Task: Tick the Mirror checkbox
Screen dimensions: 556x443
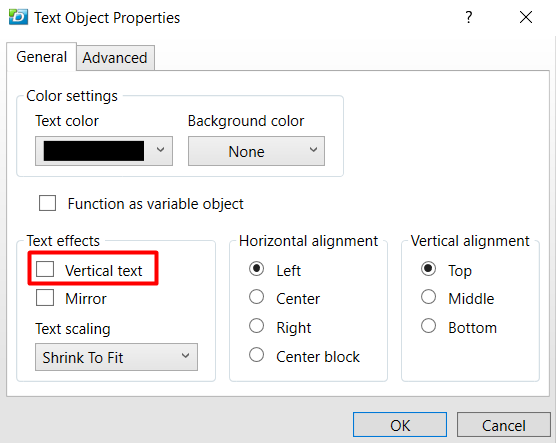Action: tap(45, 298)
